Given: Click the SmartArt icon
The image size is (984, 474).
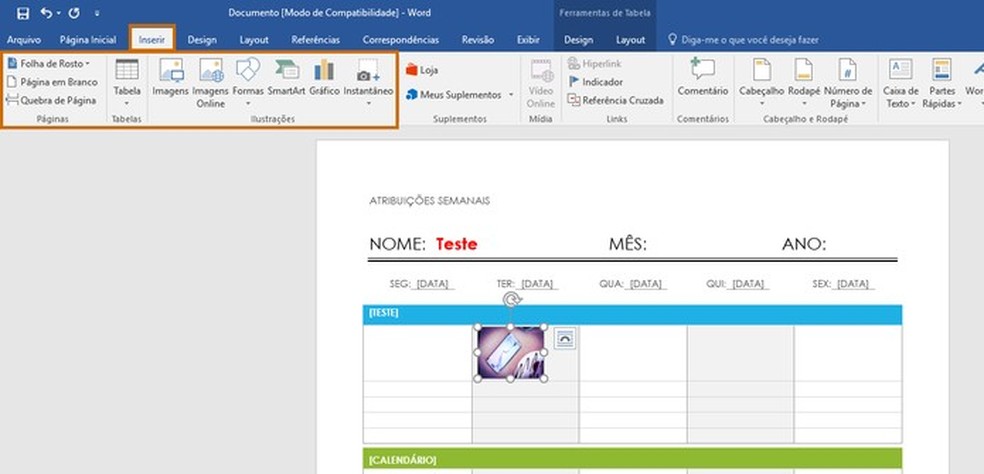Looking at the screenshot, I should (x=286, y=78).
